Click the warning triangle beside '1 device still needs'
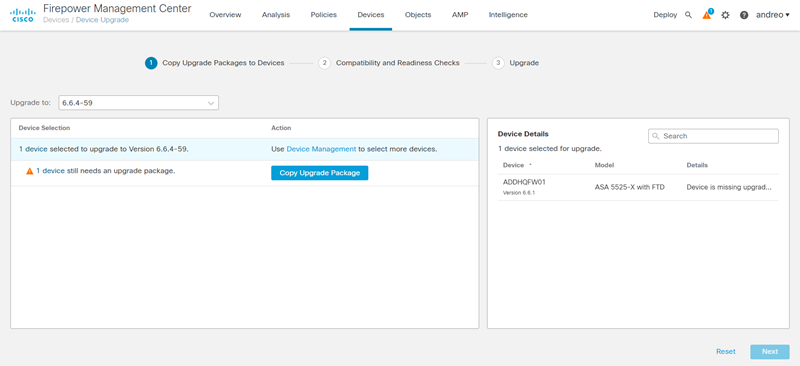800x366 pixels. coord(30,171)
